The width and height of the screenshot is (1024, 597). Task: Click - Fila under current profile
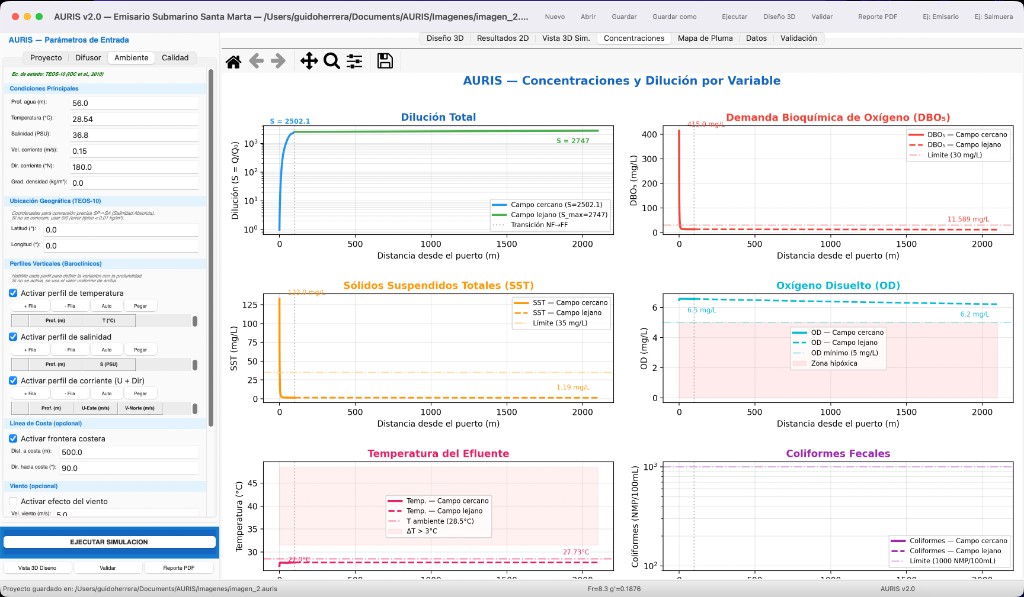pyautogui.click(x=70, y=393)
